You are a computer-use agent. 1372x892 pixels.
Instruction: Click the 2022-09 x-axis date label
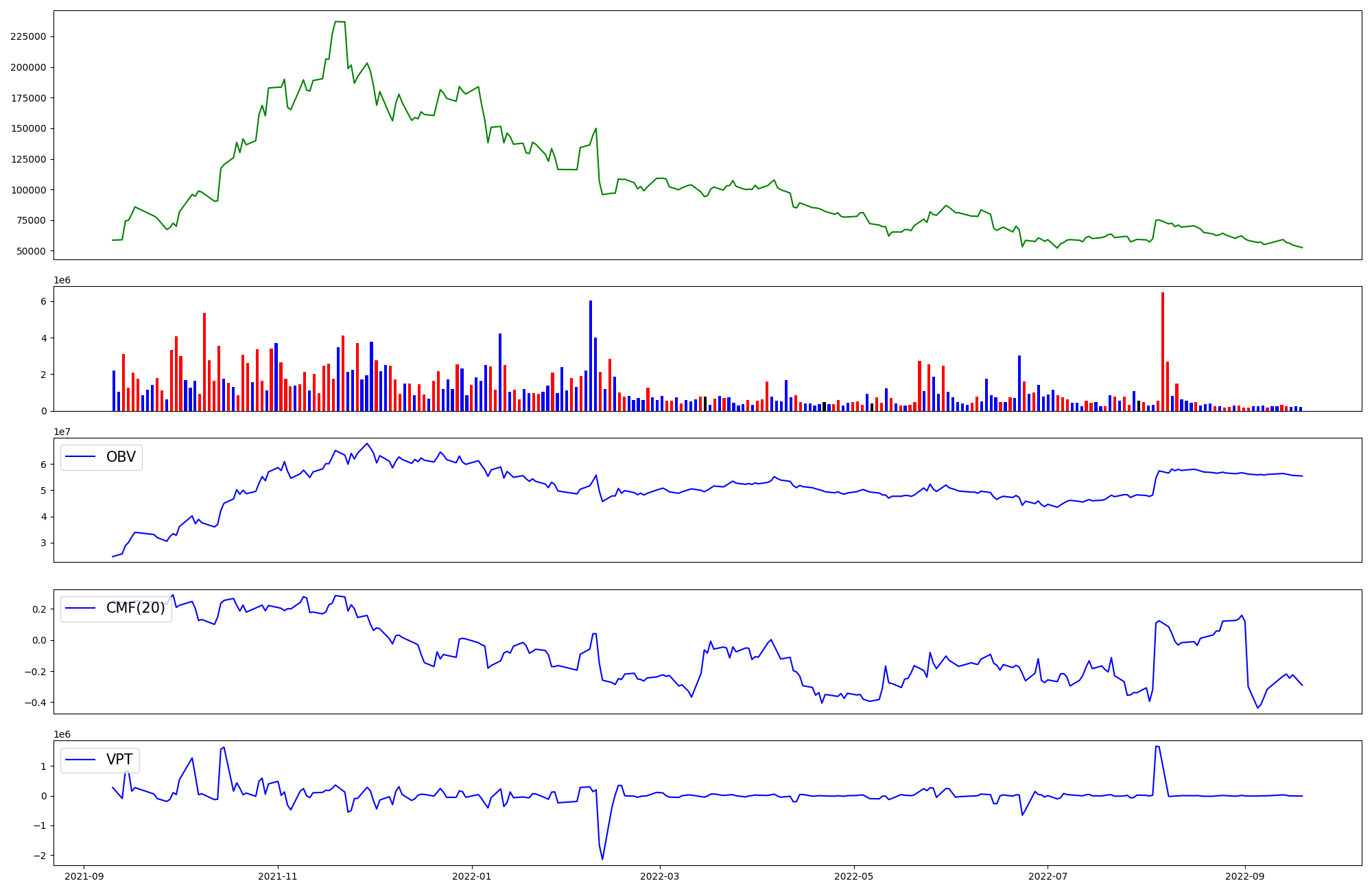pos(1245,876)
